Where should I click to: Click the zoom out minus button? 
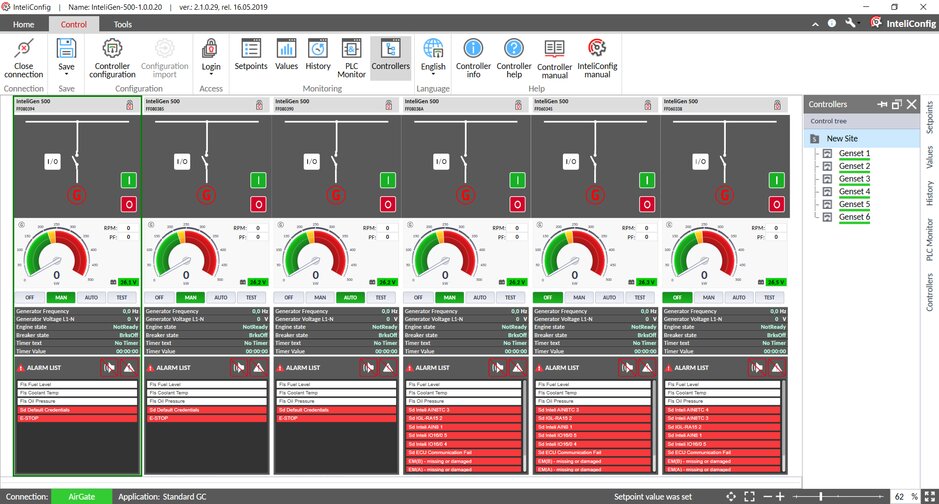click(x=768, y=496)
